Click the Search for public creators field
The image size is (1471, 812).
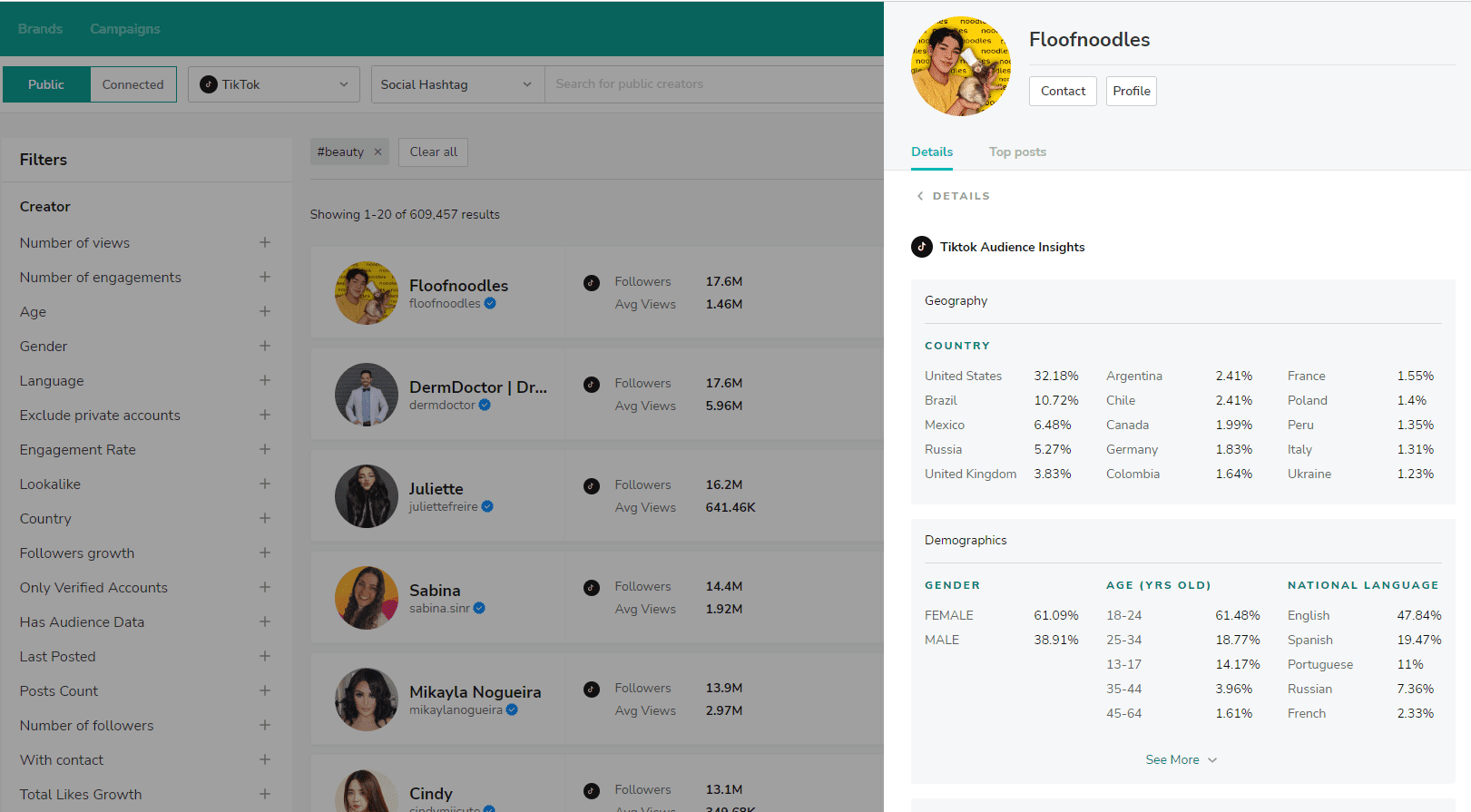click(713, 84)
